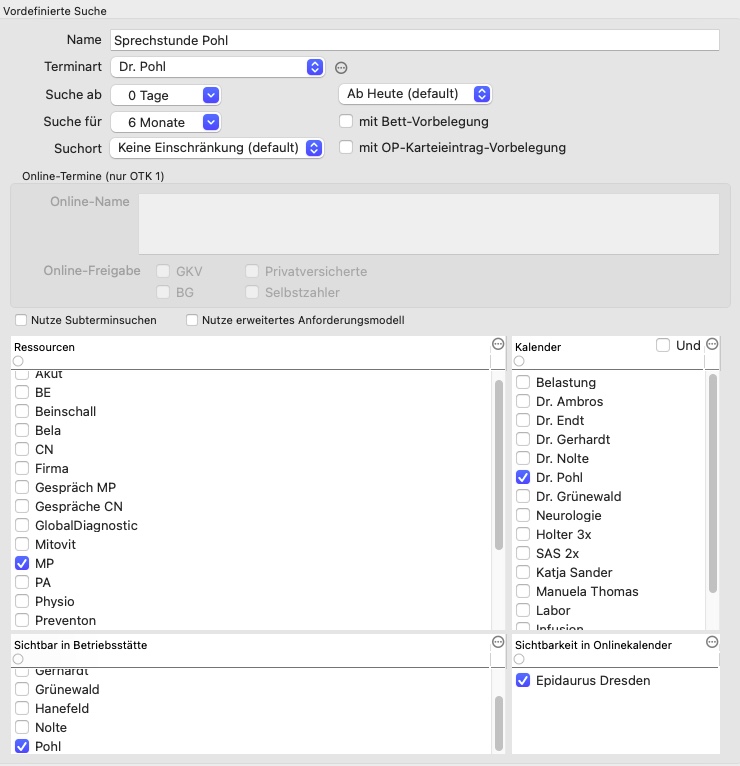Image resolution: width=740 pixels, height=766 pixels.
Task: Check Katja Sander calendar
Action: [x=523, y=572]
